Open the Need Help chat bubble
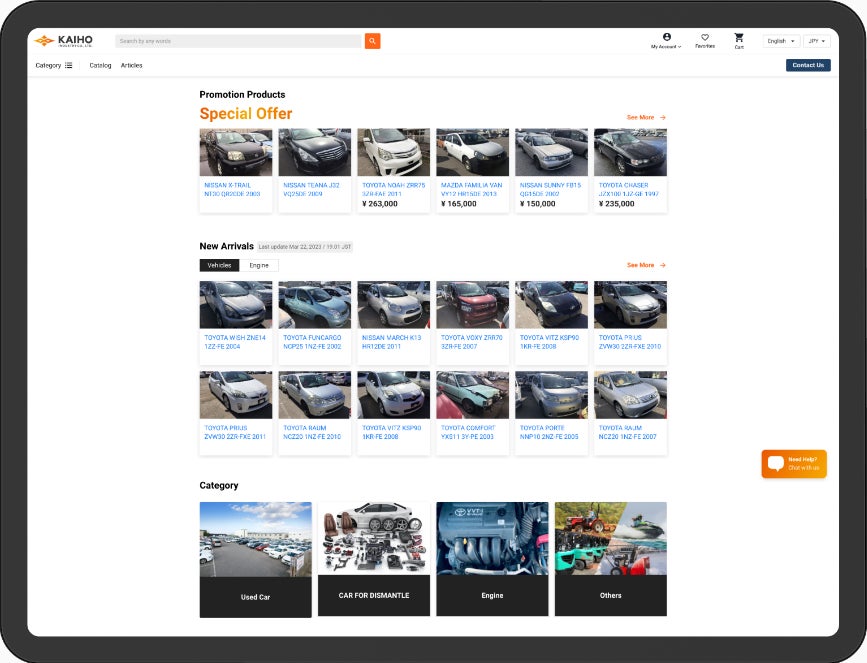This screenshot has width=867, height=663. tap(794, 463)
